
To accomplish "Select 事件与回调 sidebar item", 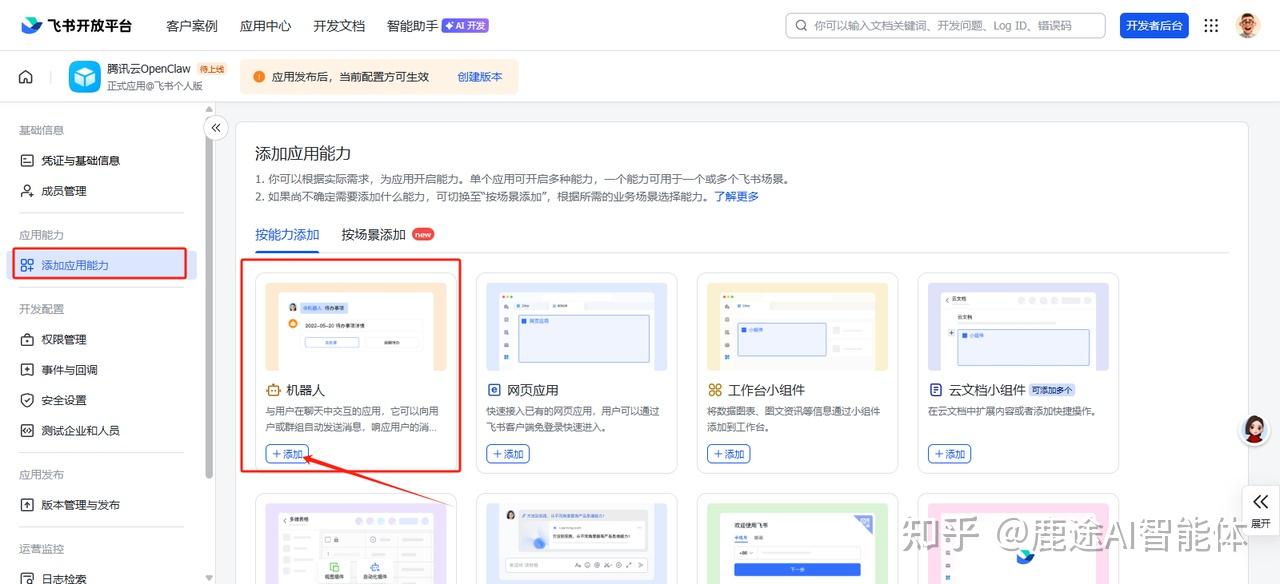I will pyautogui.click(x=69, y=370).
